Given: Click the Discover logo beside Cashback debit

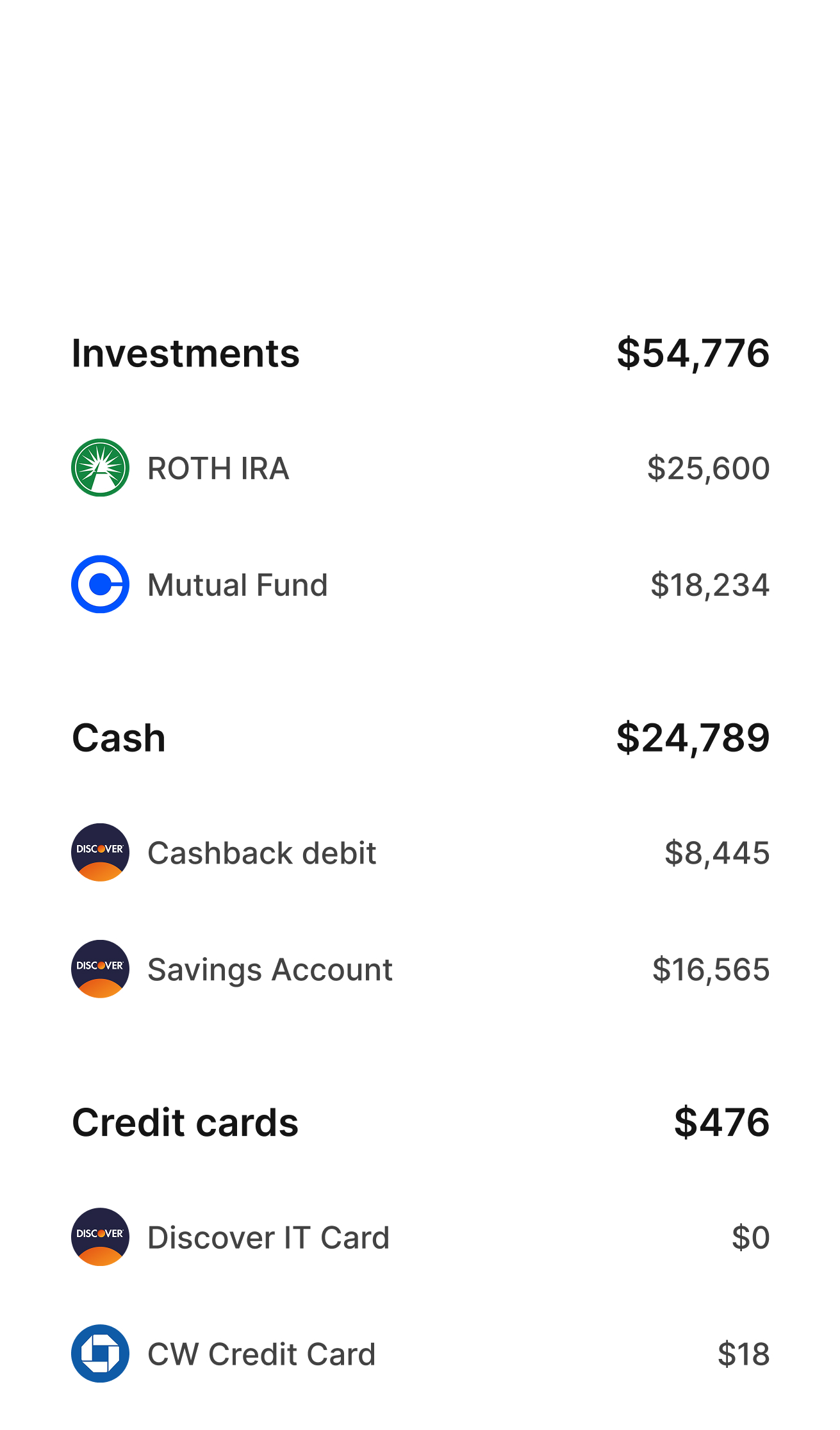Looking at the screenshot, I should (100, 852).
